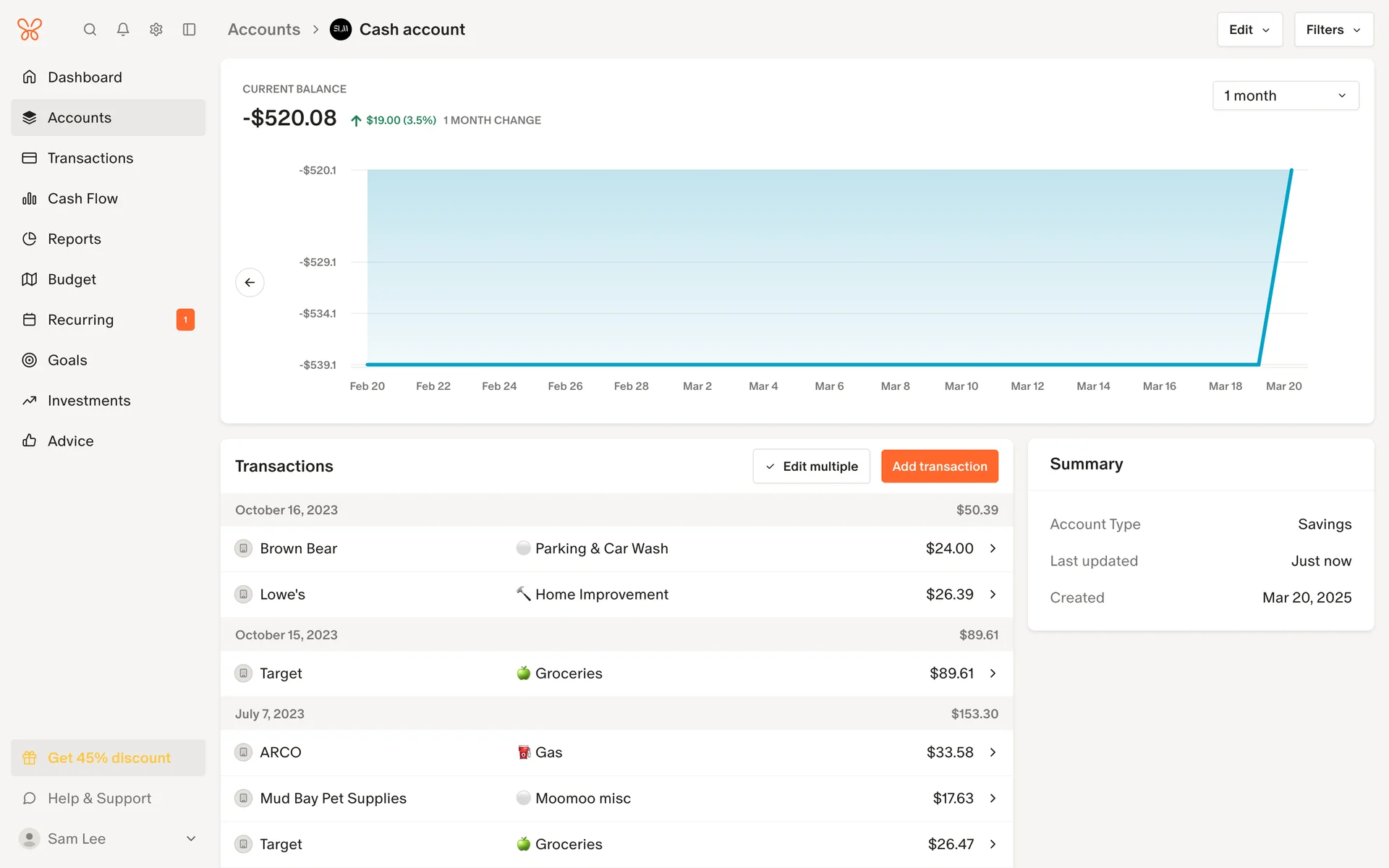Screen dimensions: 1389x868
Task: Click the search magnifier icon
Action: tap(90, 30)
